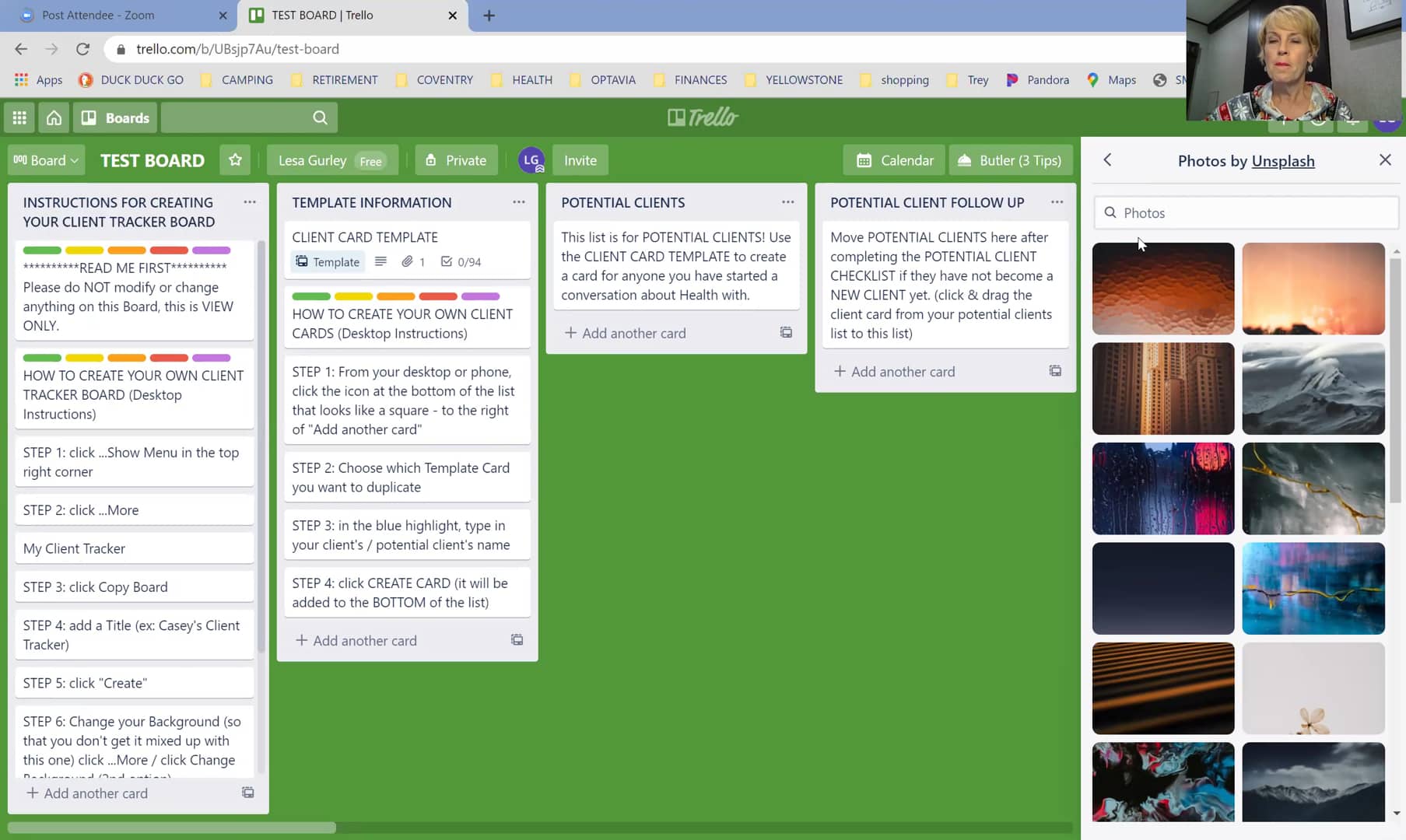The image size is (1406, 840).
Task: Open Butler automation tips
Action: (1010, 159)
